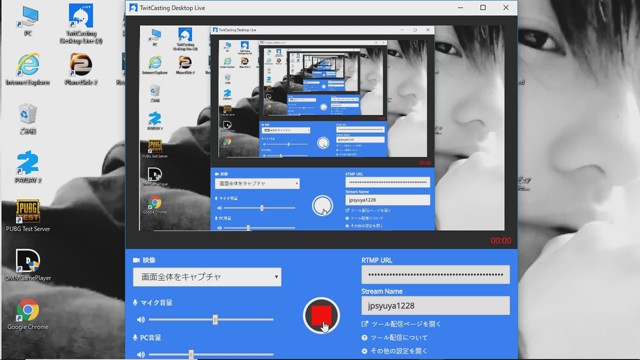Open the DMM GamePlayer desktop icon
This screenshot has width=640, height=360.
28,265
